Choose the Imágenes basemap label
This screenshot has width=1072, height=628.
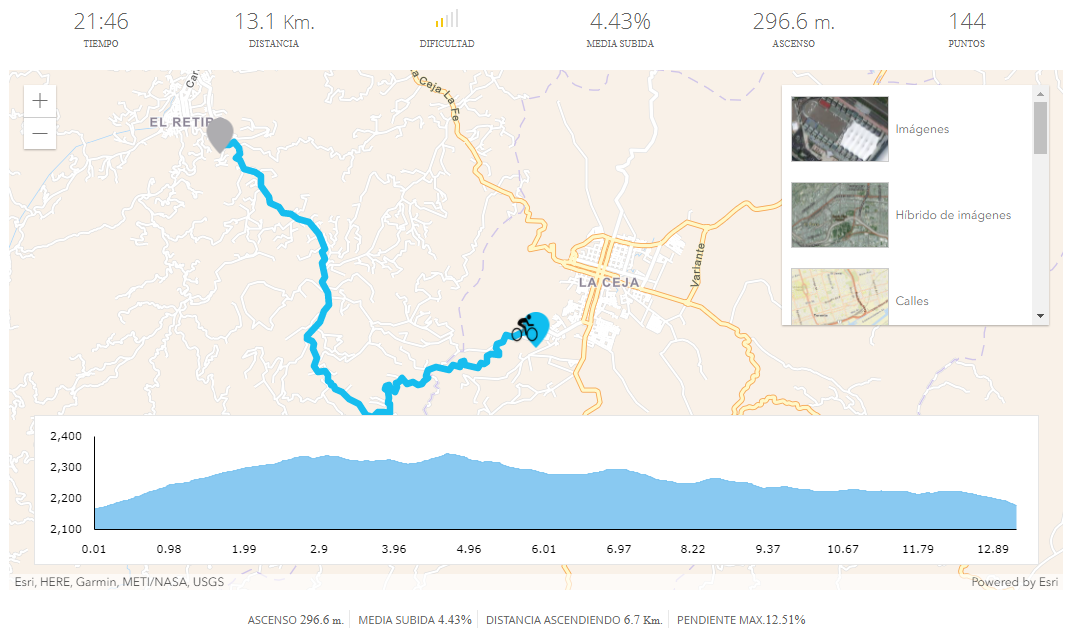point(922,129)
